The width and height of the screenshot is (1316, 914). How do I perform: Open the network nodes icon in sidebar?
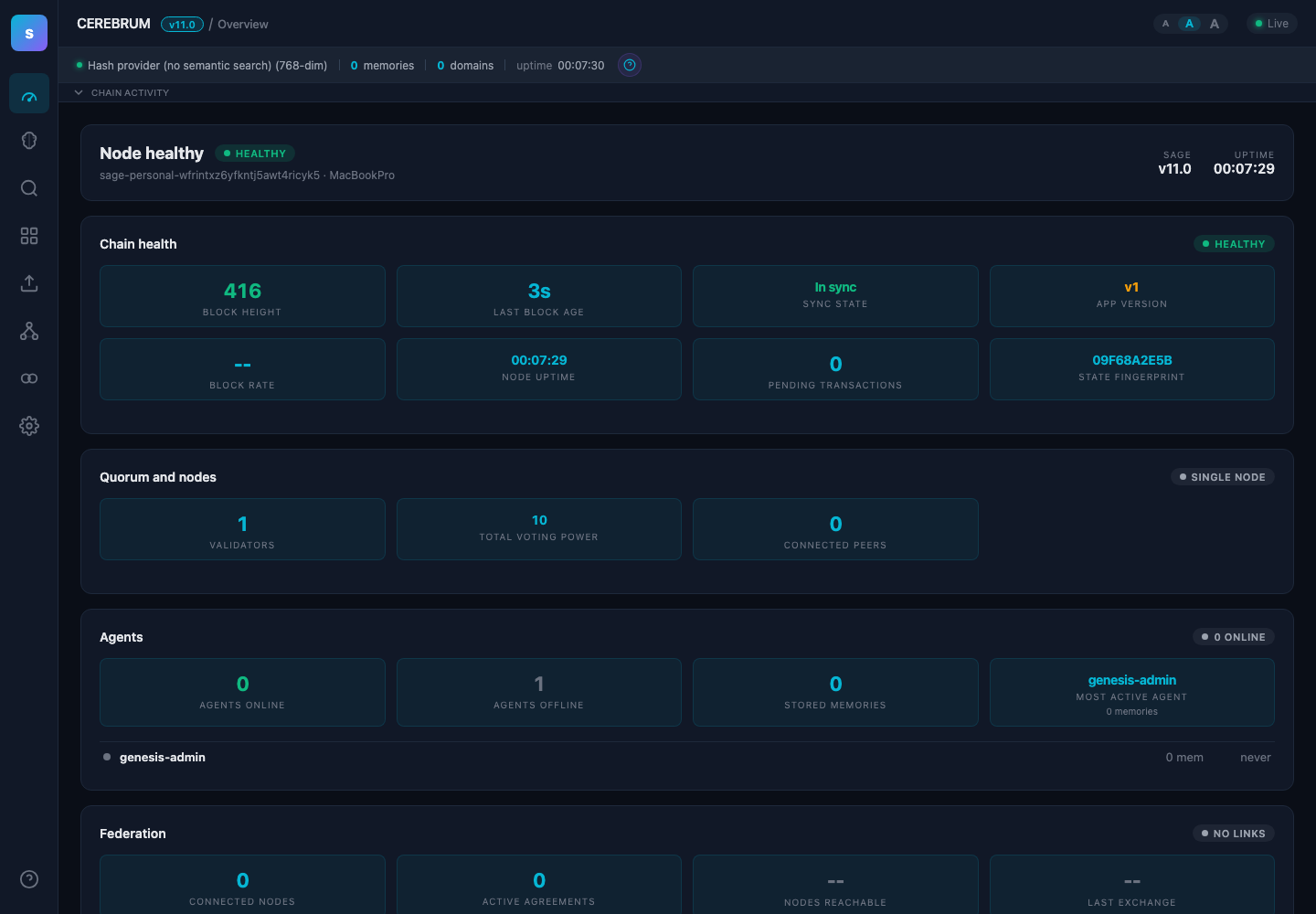[29, 331]
